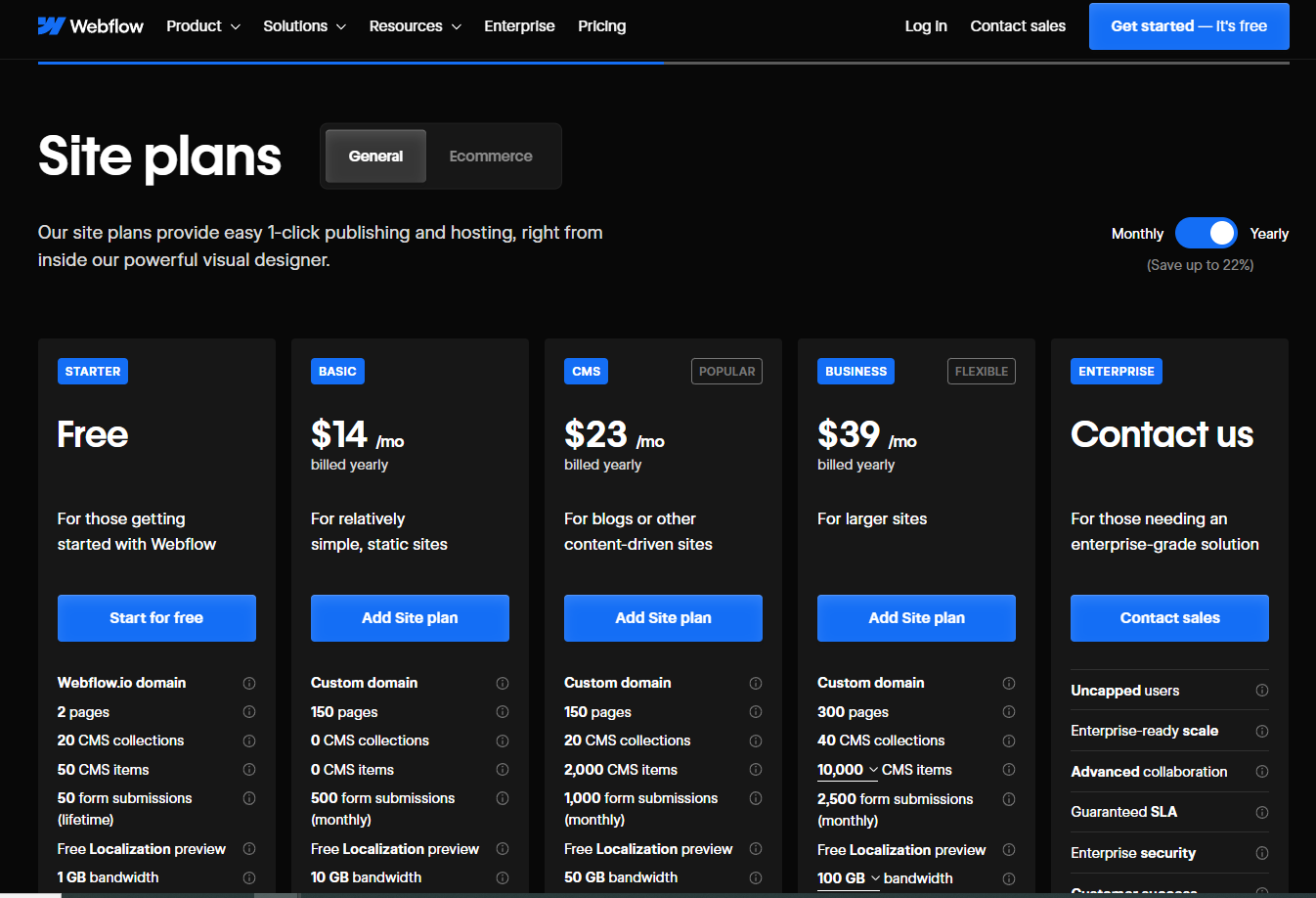Show info for 40 CMS collections

pyautogui.click(x=1009, y=741)
